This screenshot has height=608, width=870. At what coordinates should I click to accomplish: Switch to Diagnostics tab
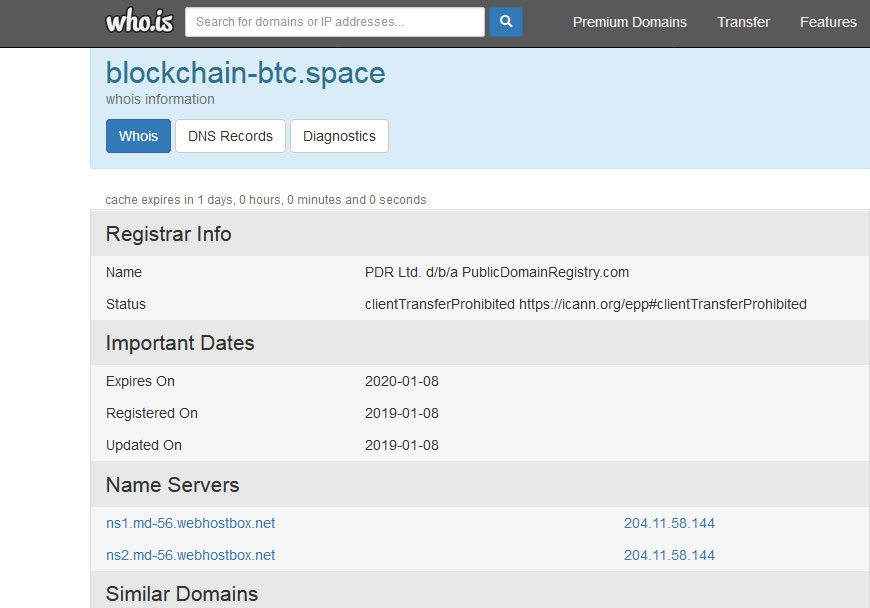pyautogui.click(x=339, y=136)
